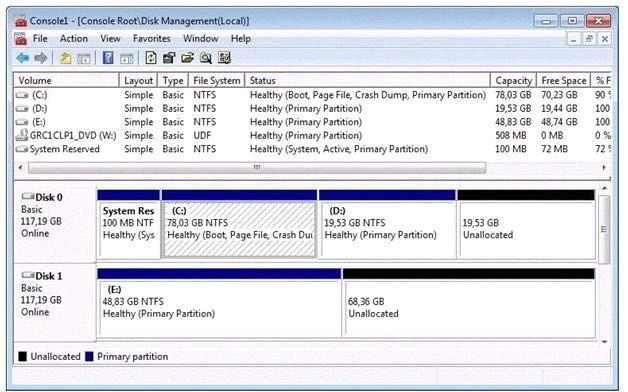Click the 70,23 GB free space cell
The image size is (628, 392).
pyautogui.click(x=559, y=95)
